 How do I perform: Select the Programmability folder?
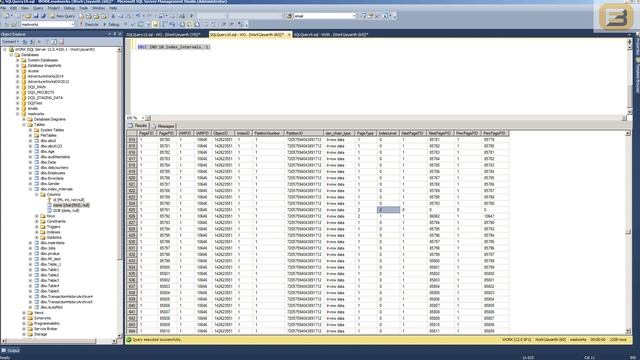[47, 323]
